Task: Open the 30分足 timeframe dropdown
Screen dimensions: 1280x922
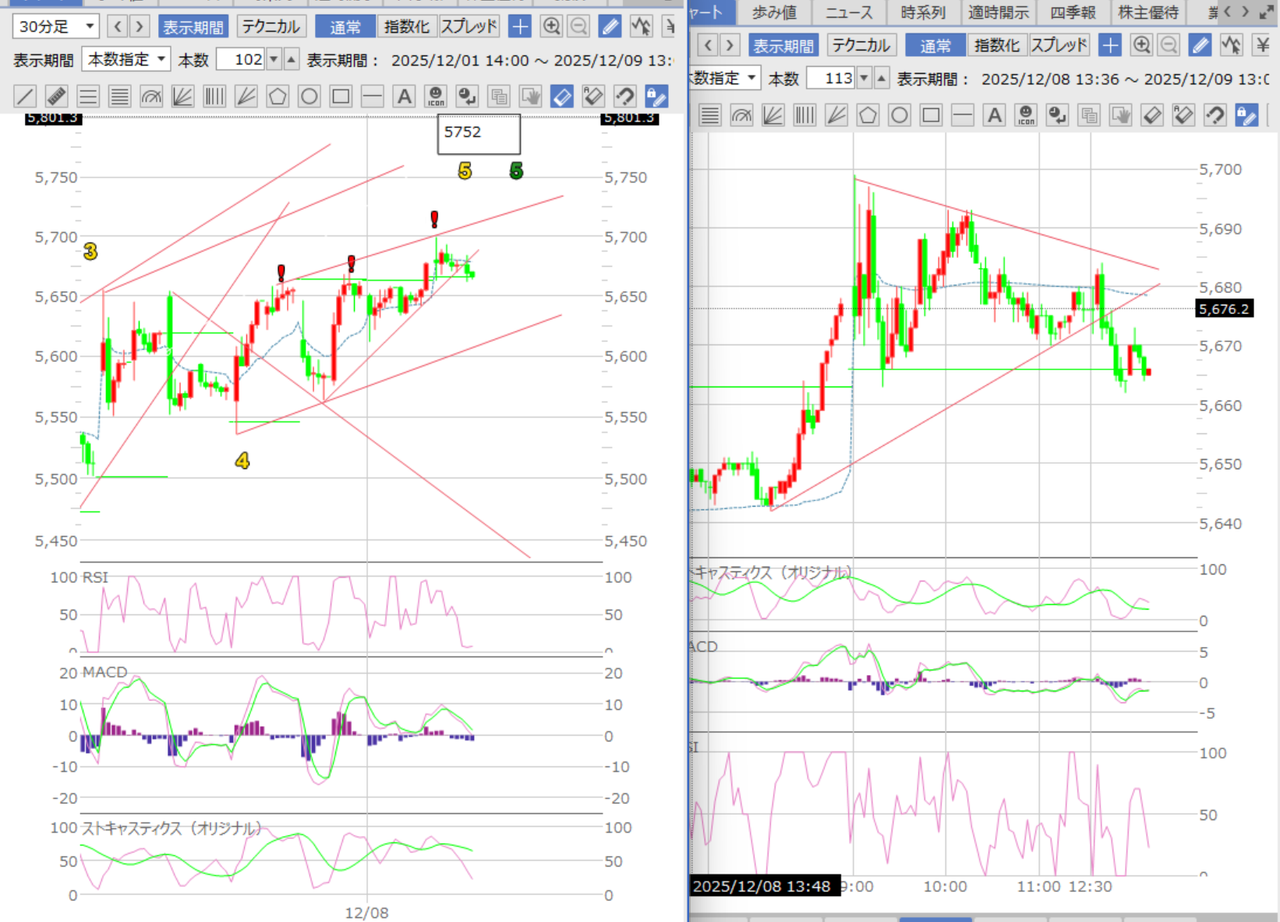Action: tap(56, 27)
